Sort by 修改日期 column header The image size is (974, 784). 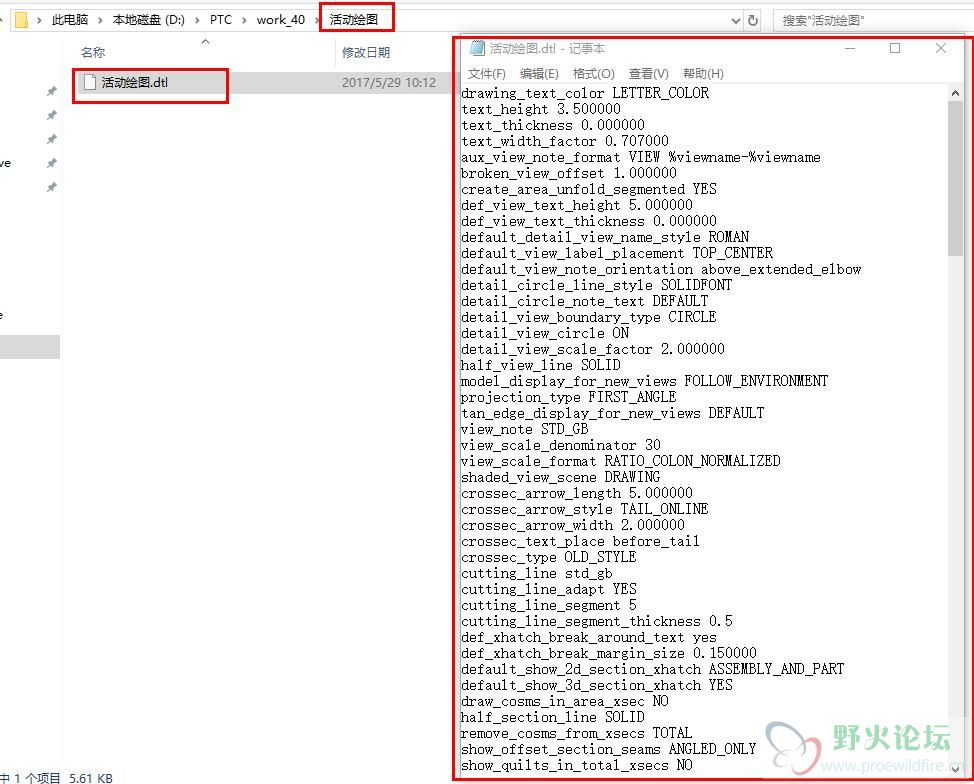pos(366,53)
